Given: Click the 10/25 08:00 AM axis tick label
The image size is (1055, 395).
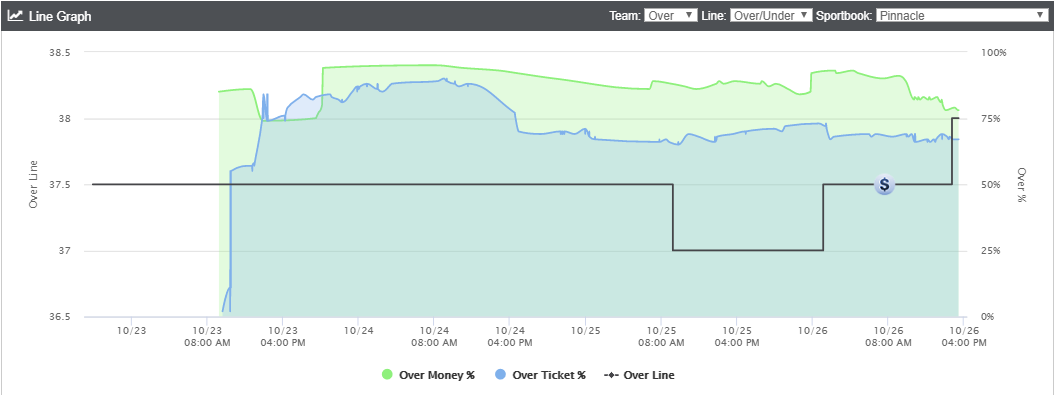Looking at the screenshot, I should tap(661, 336).
